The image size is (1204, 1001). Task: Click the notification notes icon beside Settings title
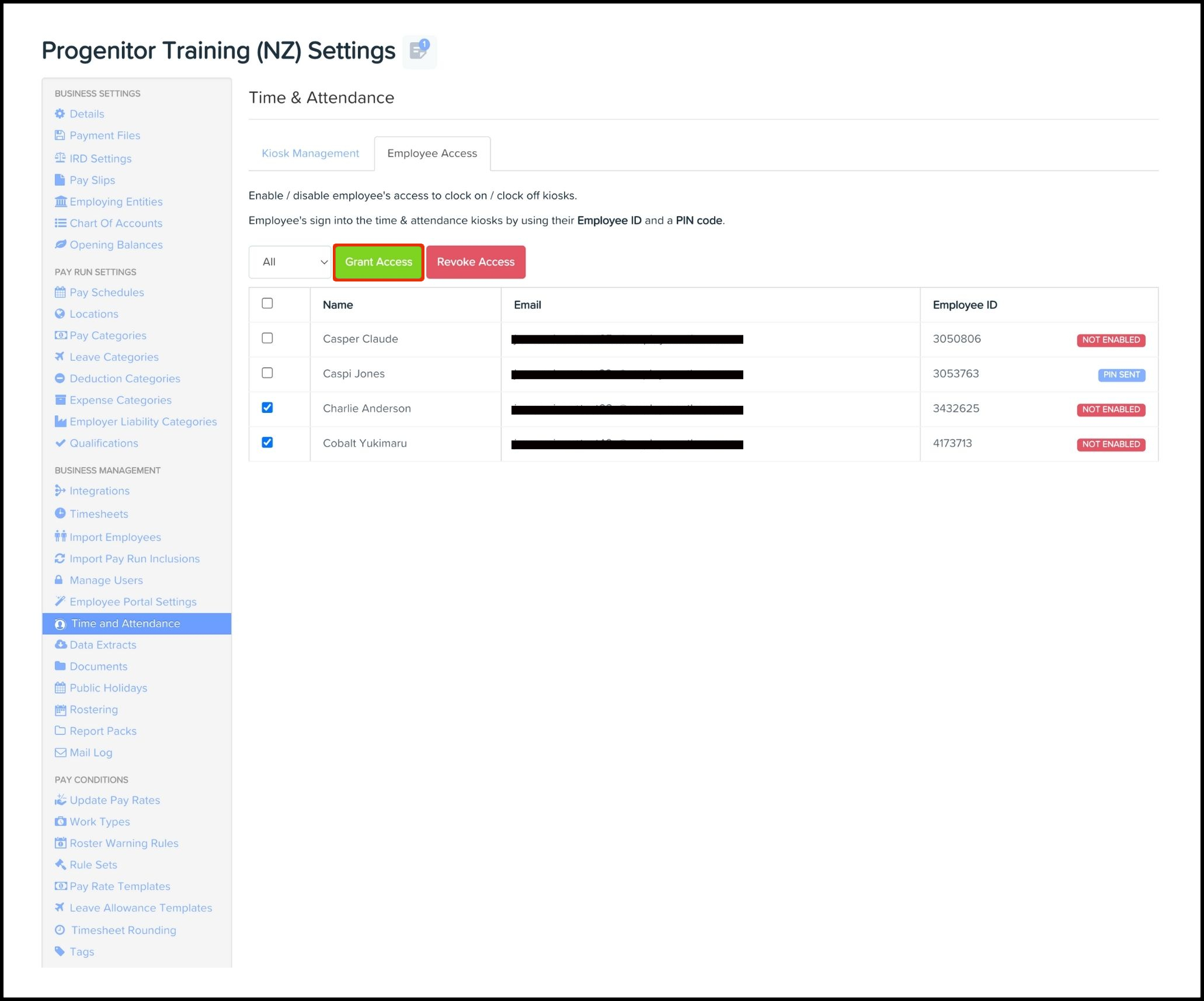click(x=419, y=51)
